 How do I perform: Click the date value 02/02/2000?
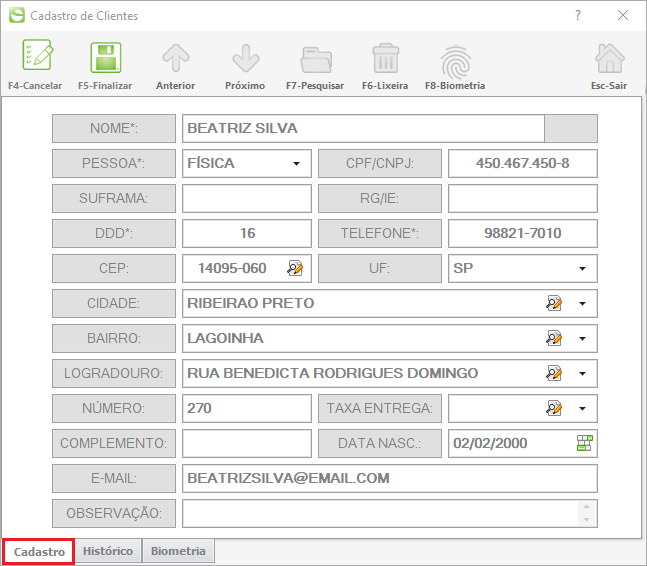(x=490, y=443)
